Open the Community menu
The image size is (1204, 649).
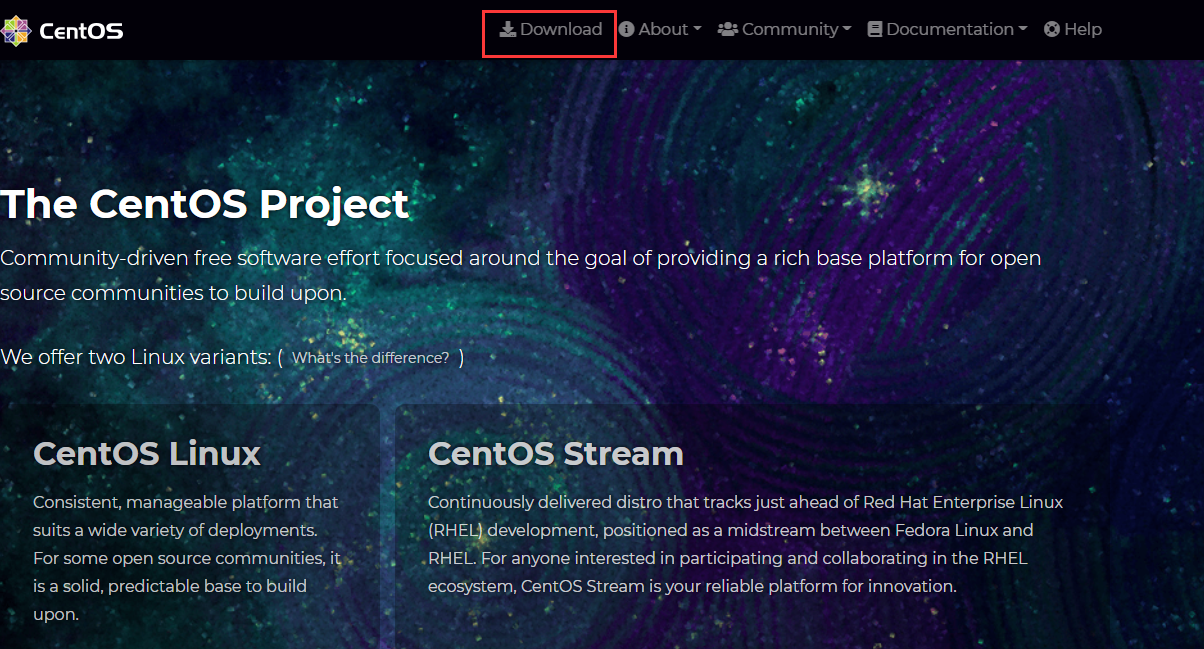785,29
